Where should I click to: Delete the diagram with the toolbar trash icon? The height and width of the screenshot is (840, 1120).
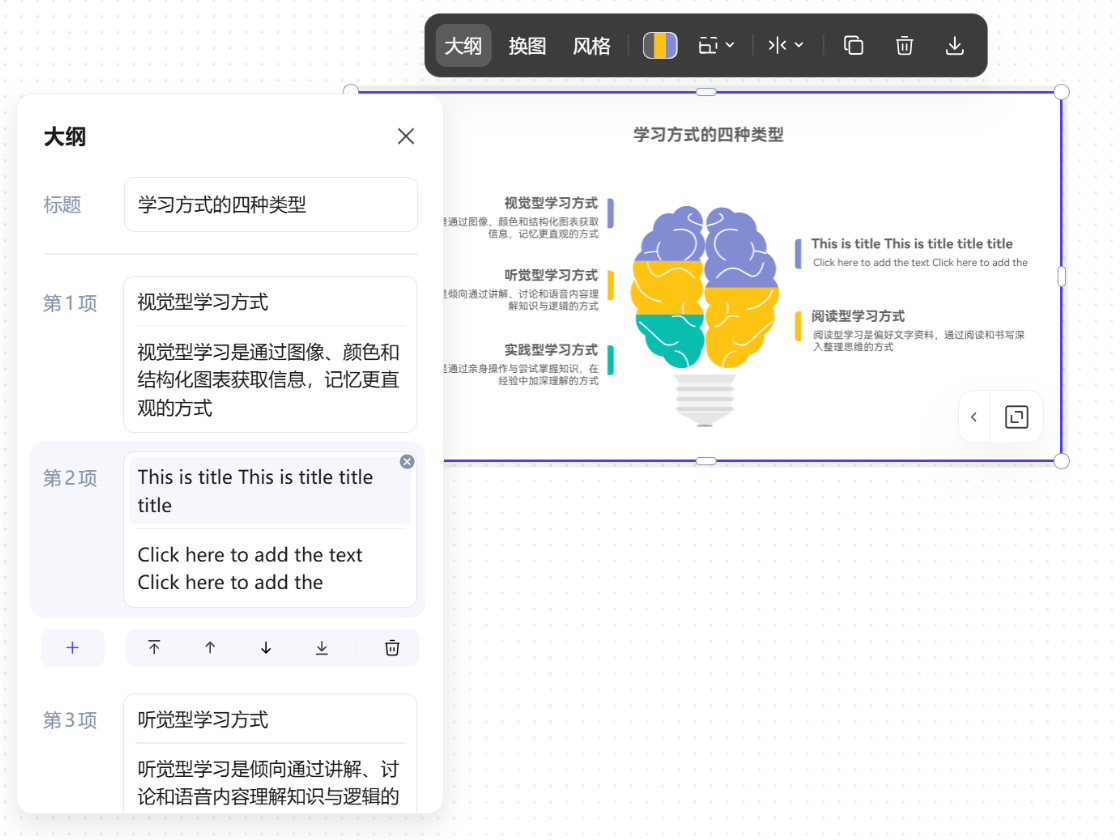click(903, 45)
